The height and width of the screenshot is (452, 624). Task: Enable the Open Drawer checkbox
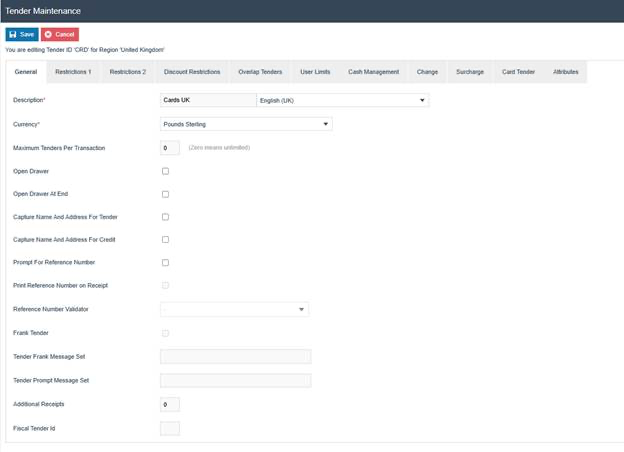coord(166,171)
